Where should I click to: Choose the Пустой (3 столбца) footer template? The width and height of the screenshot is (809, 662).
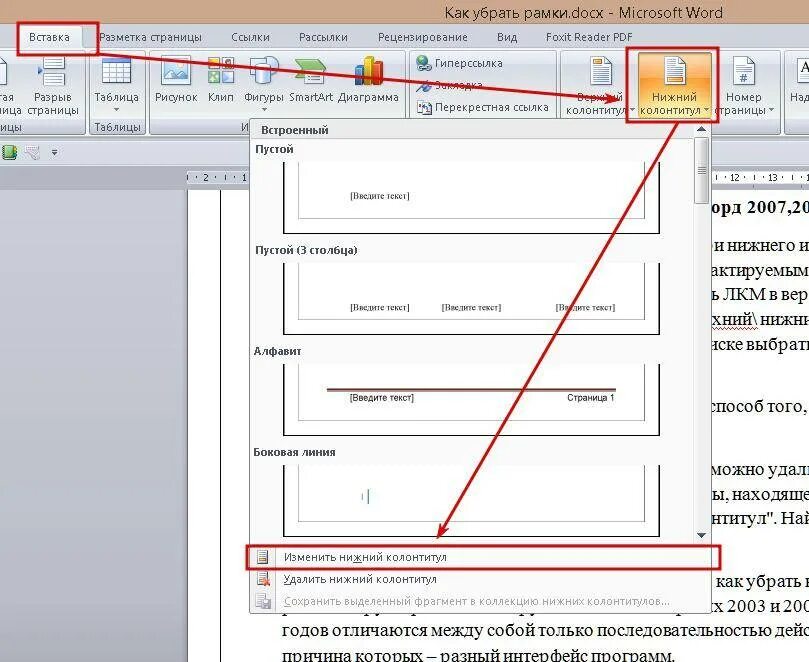tap(471, 299)
